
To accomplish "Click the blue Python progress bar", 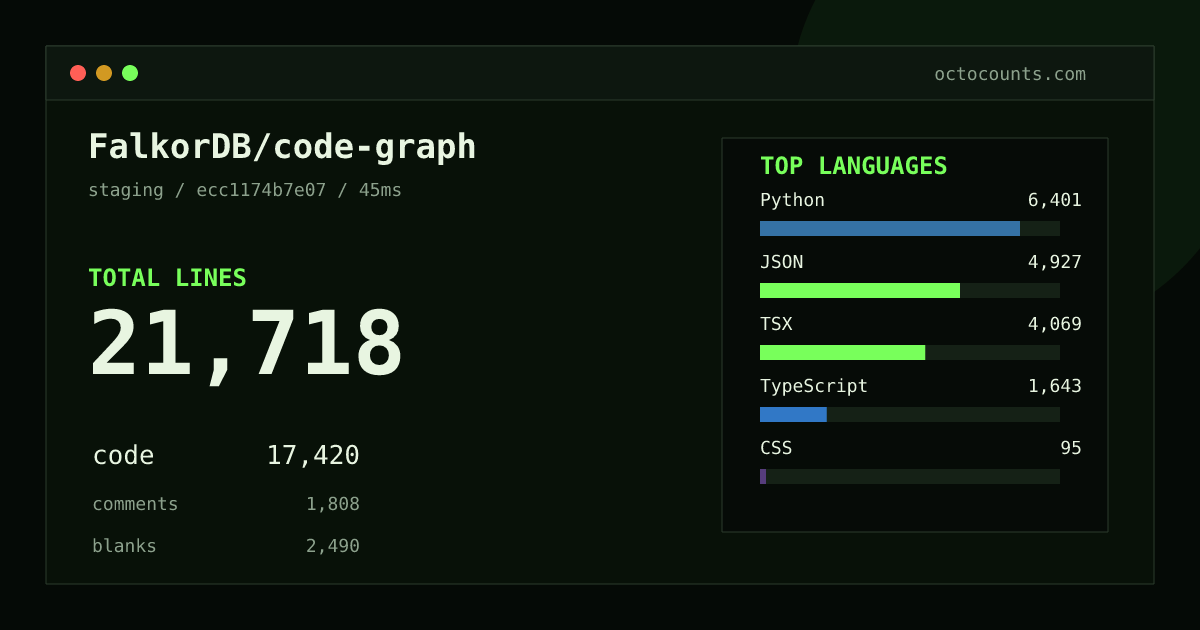I will pos(890,228).
